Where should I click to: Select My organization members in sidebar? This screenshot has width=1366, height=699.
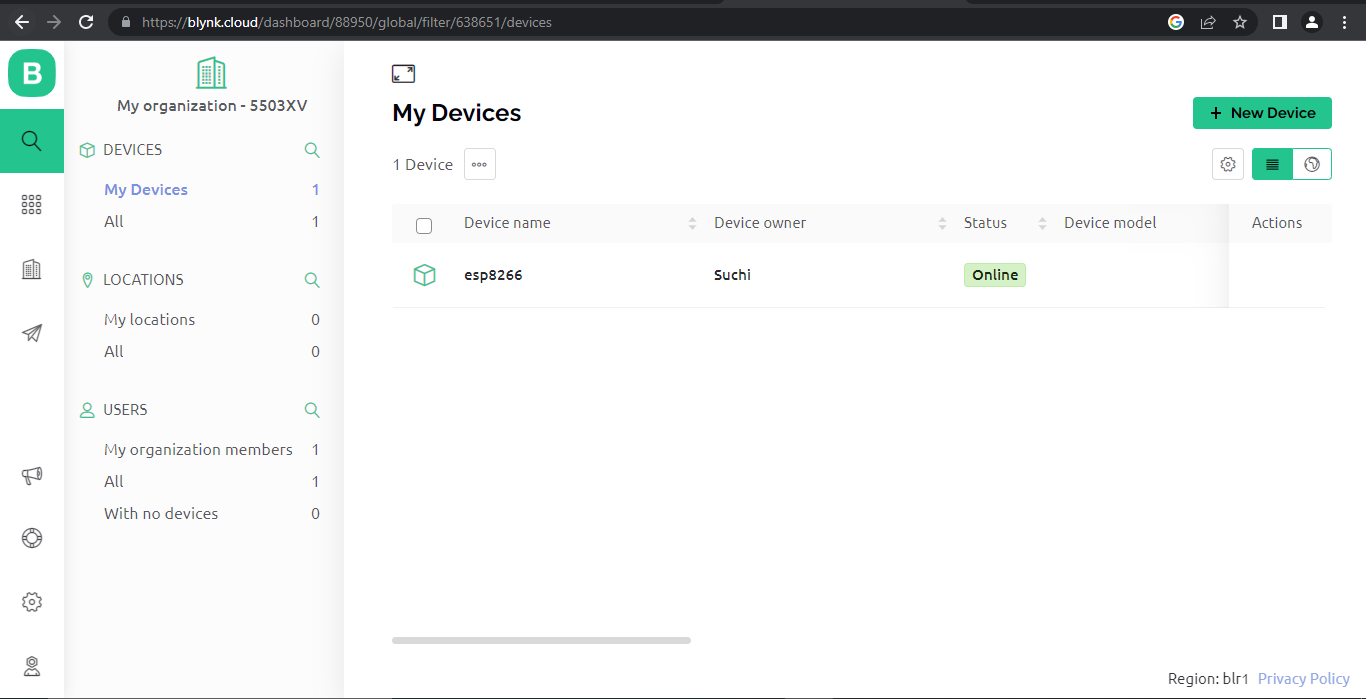tap(198, 450)
